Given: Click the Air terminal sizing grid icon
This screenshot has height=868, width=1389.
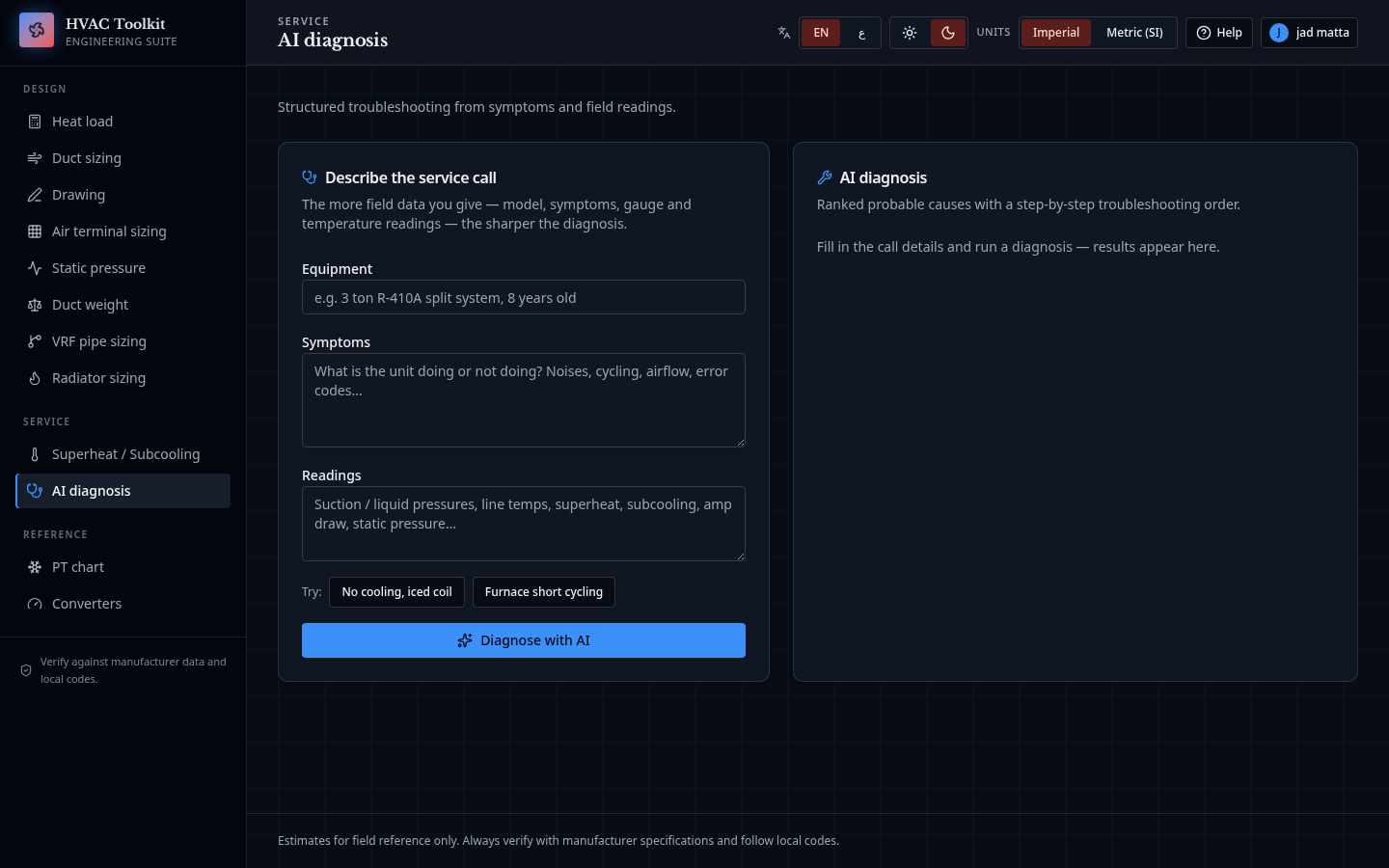Looking at the screenshot, I should [35, 231].
